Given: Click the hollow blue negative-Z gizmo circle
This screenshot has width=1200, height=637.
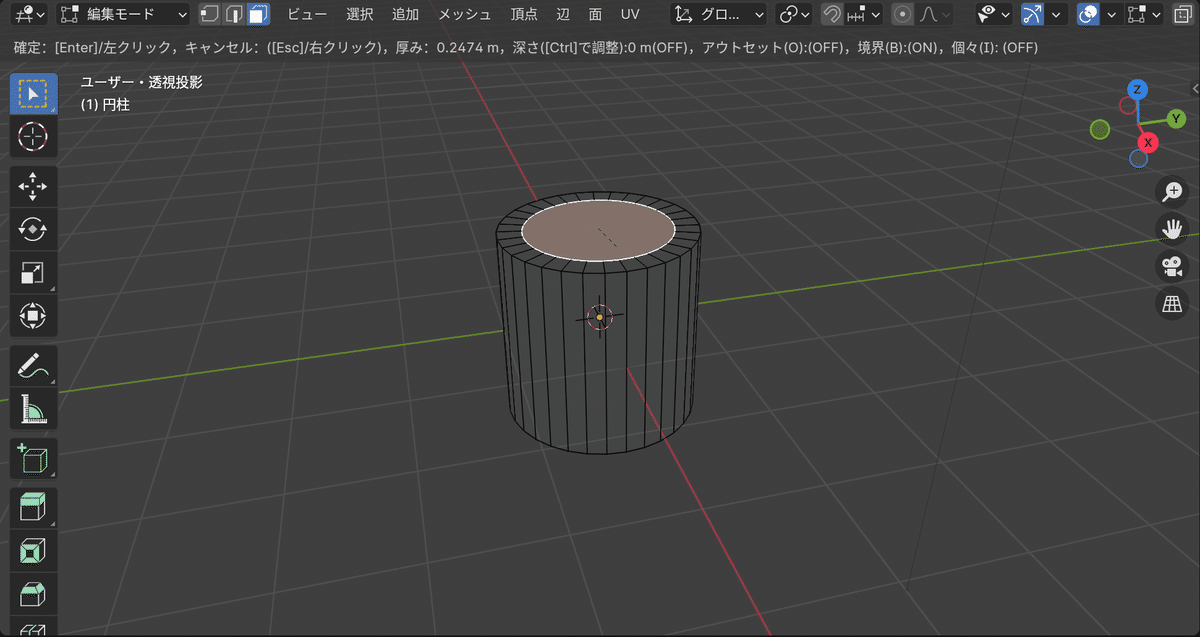Looking at the screenshot, I should [1138, 158].
